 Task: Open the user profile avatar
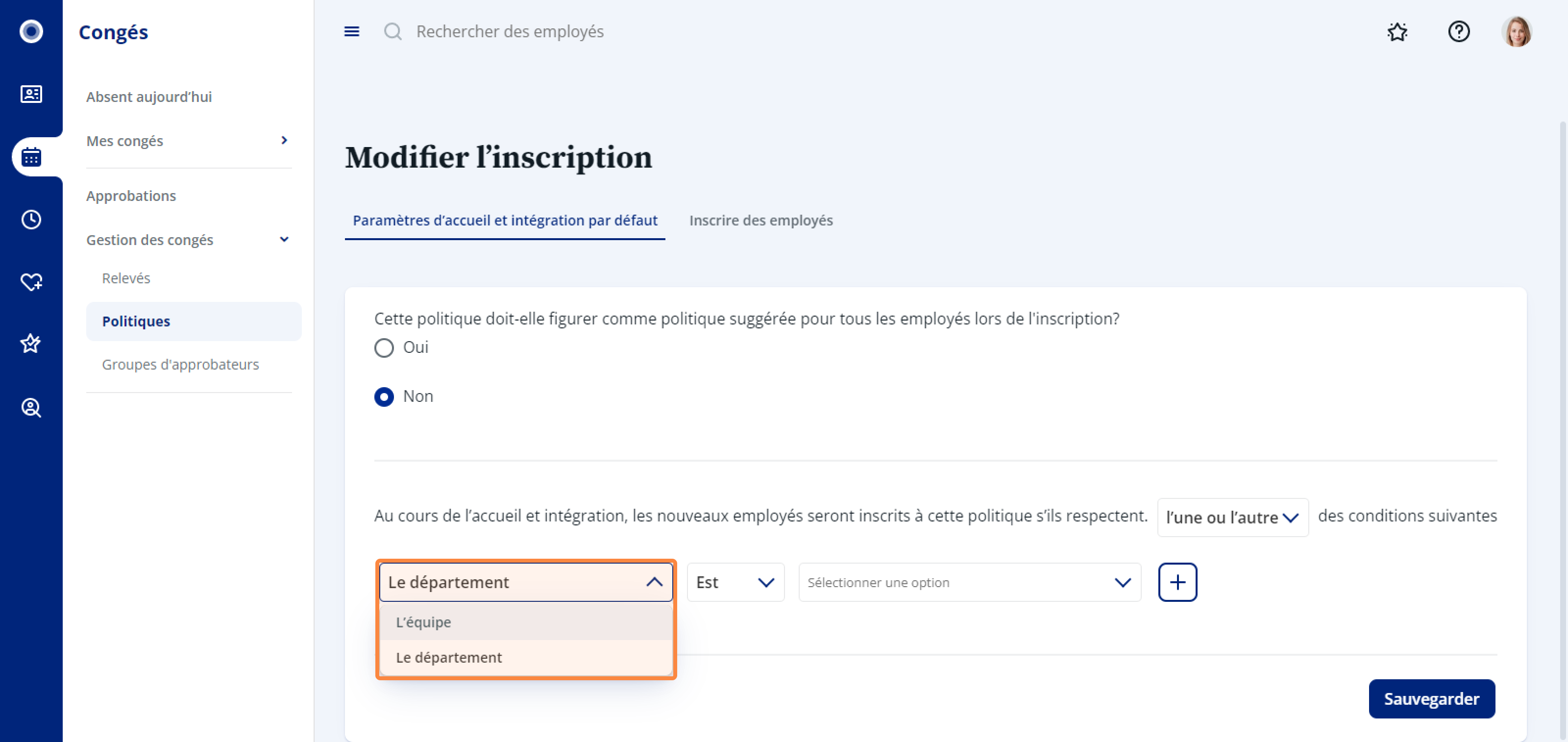(1516, 31)
